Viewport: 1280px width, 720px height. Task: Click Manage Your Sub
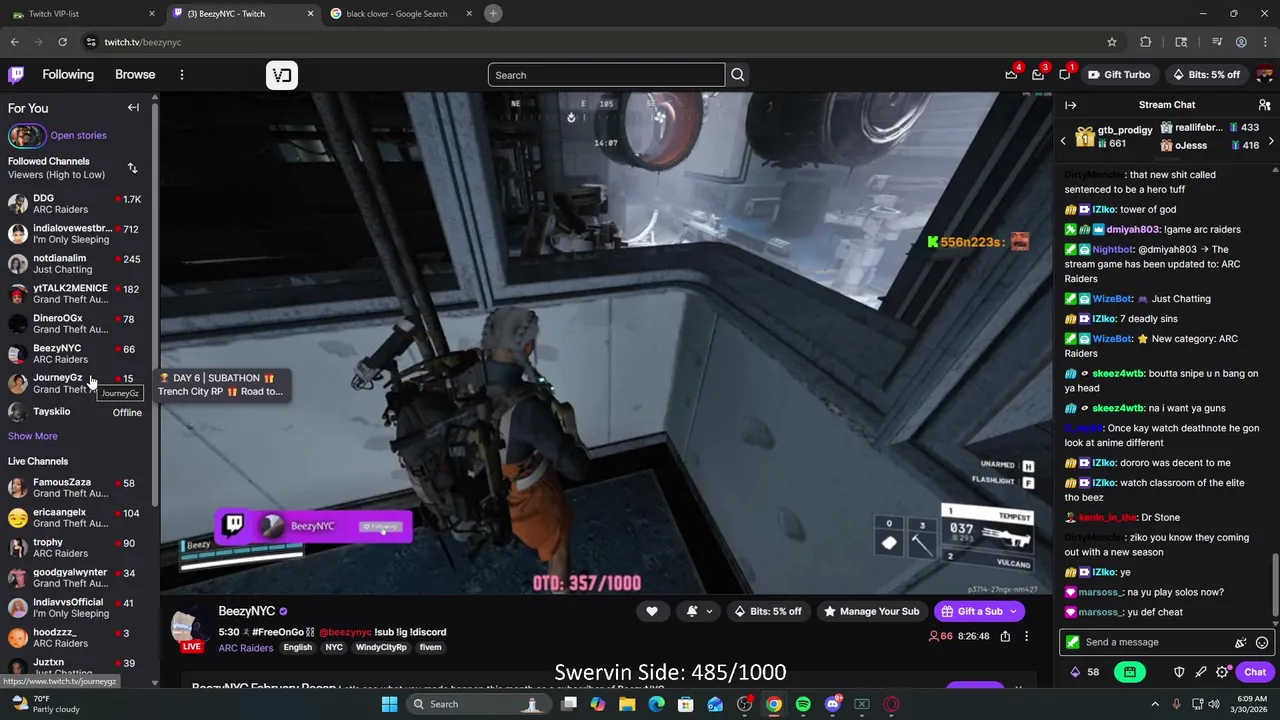(x=871, y=611)
